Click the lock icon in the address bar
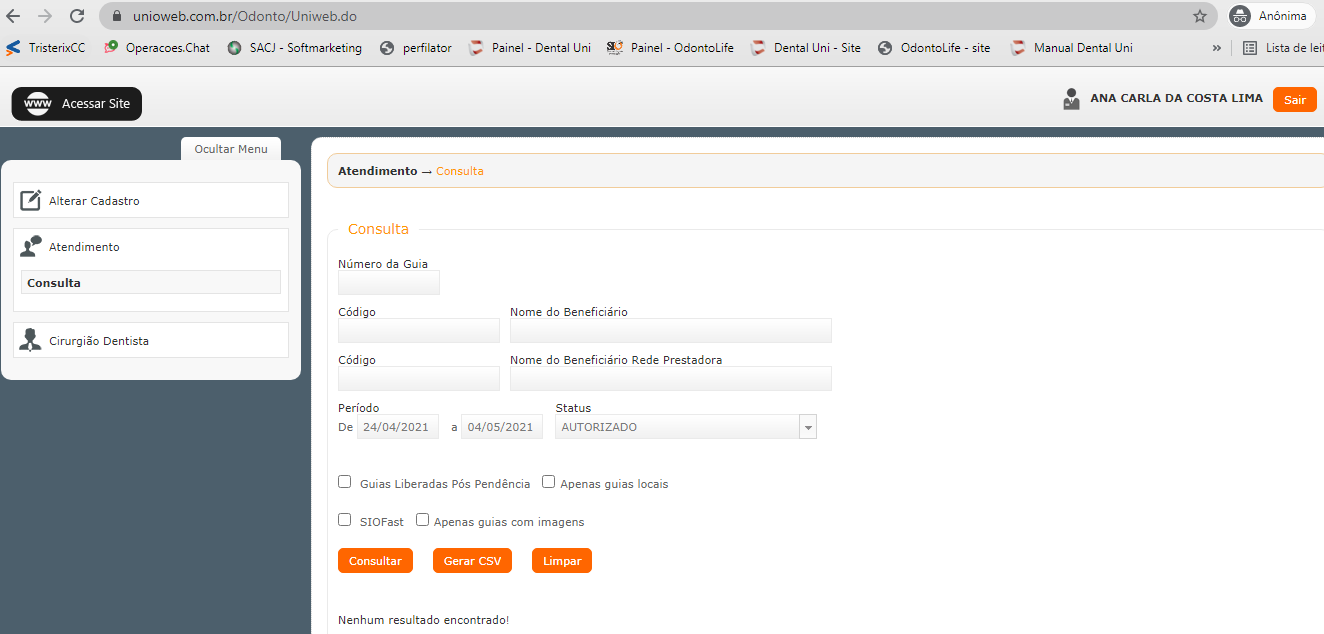 click(x=116, y=17)
